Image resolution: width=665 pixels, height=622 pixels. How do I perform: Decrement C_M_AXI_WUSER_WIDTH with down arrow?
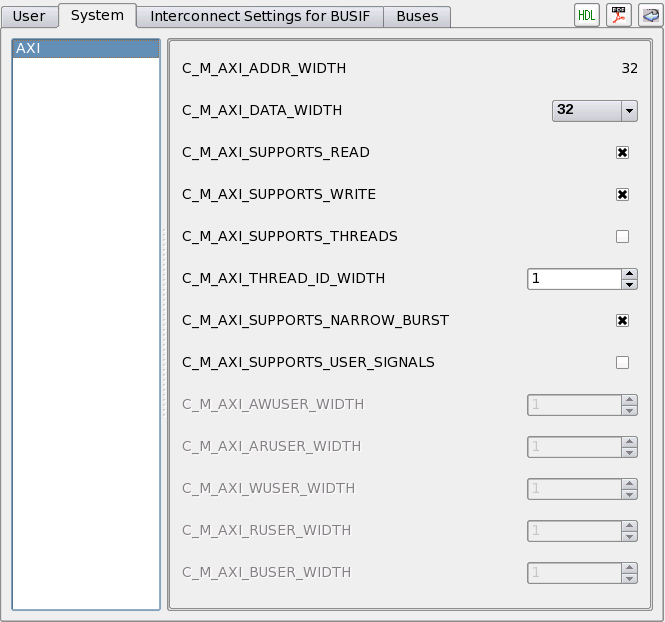(629, 494)
